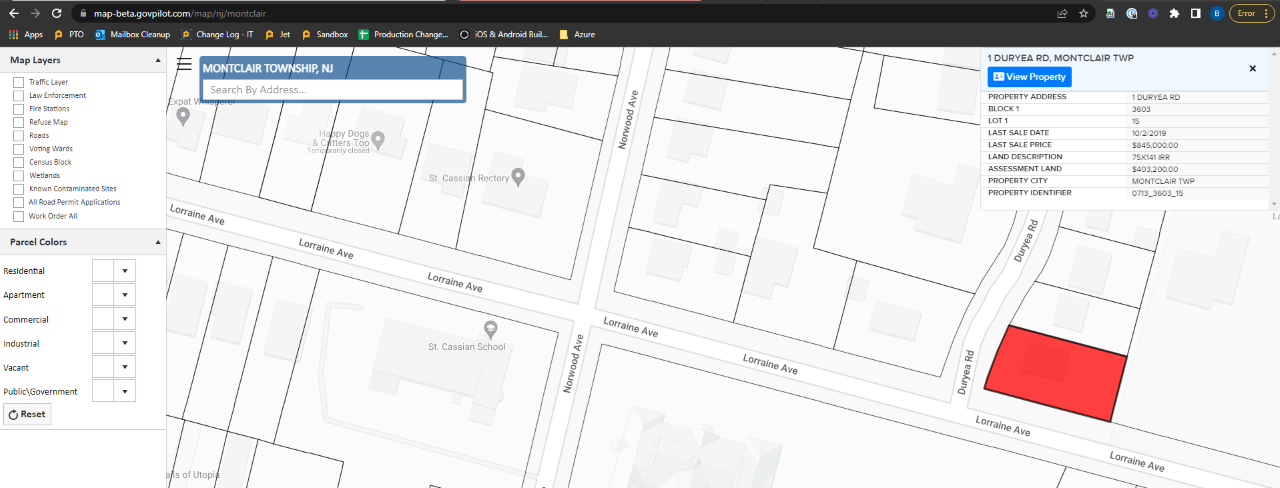Expand the Commercial color dropdown arrow
Screen dimensions: 1280x488
(x=125, y=319)
